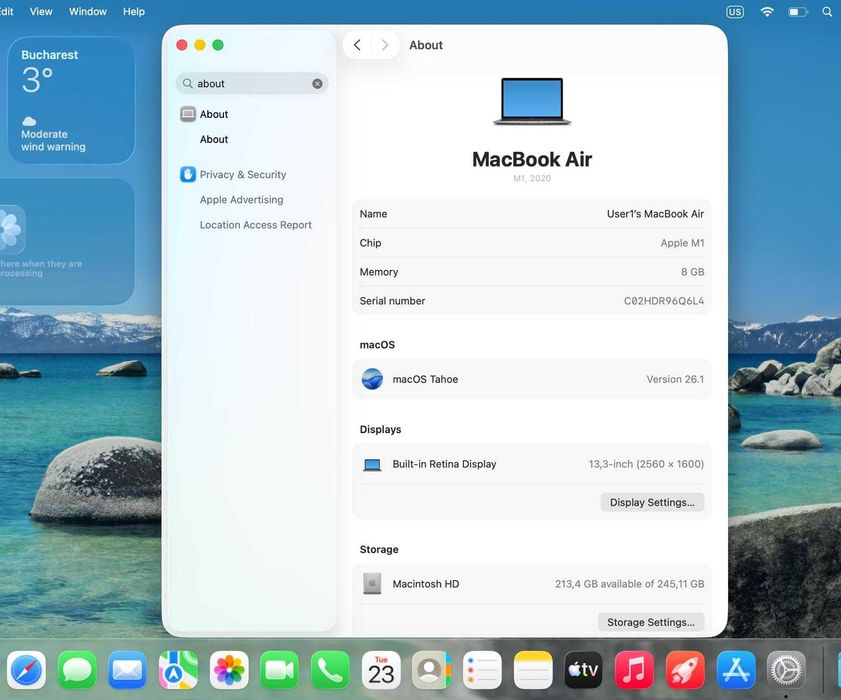
Task: Open App Store from the Dock
Action: (x=736, y=669)
